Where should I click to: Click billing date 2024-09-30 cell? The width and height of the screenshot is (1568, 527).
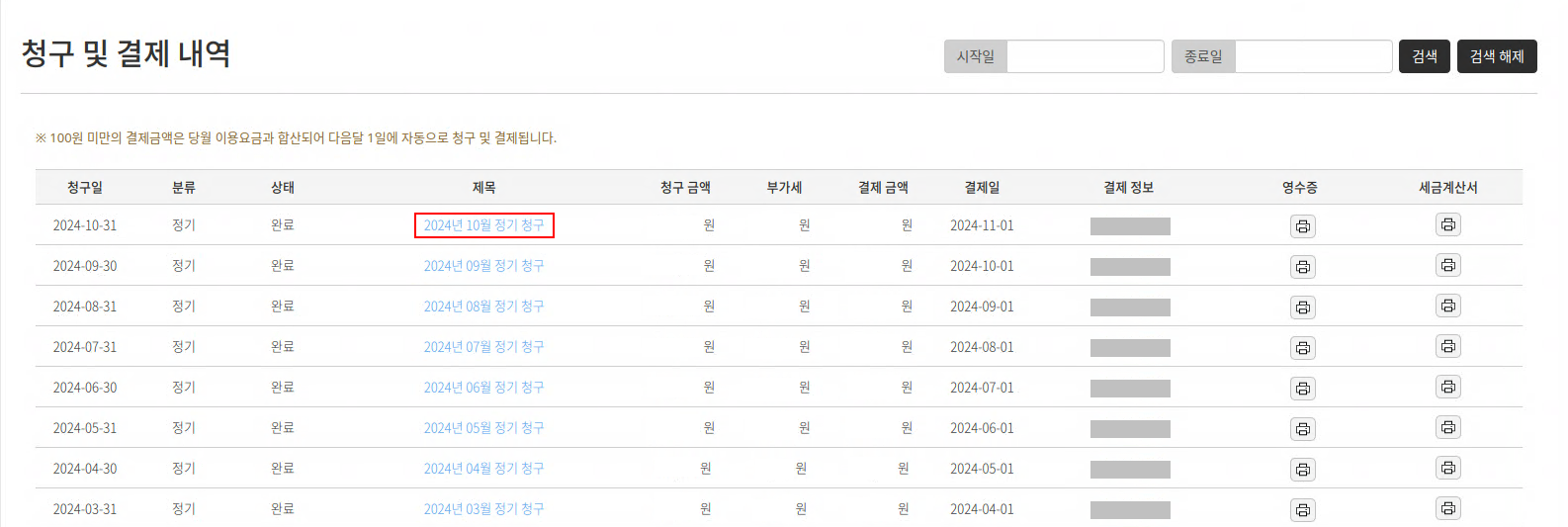point(85,266)
